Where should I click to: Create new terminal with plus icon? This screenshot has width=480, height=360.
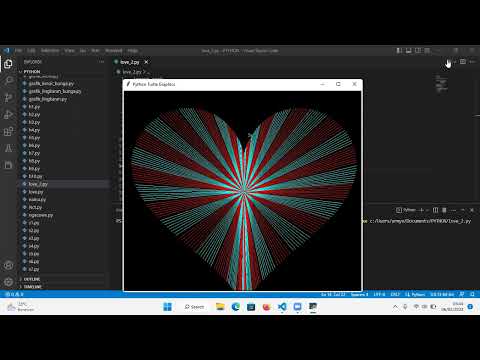click(x=421, y=210)
